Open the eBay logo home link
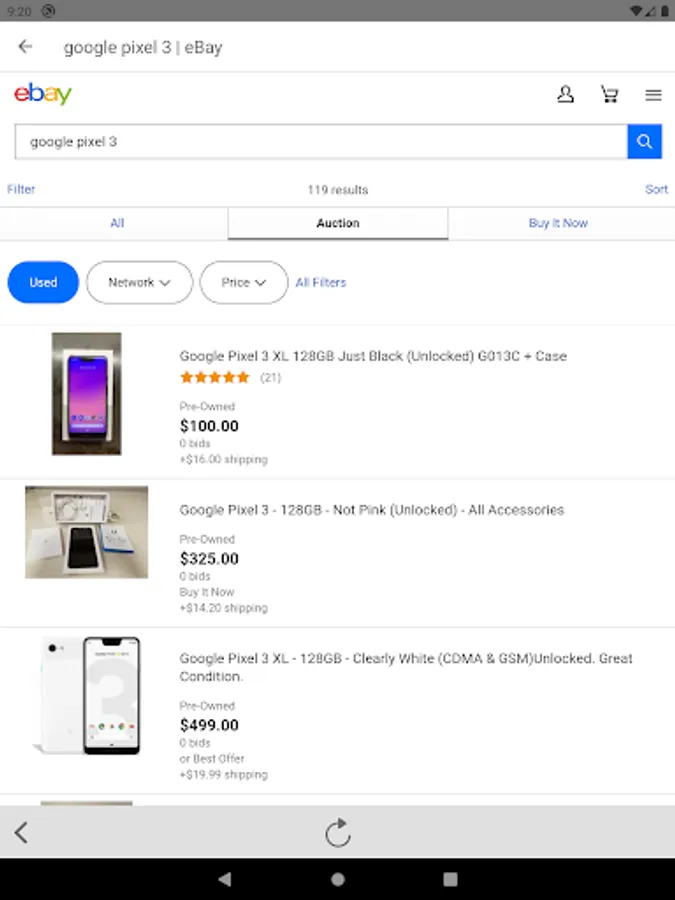The image size is (675, 900). point(43,94)
